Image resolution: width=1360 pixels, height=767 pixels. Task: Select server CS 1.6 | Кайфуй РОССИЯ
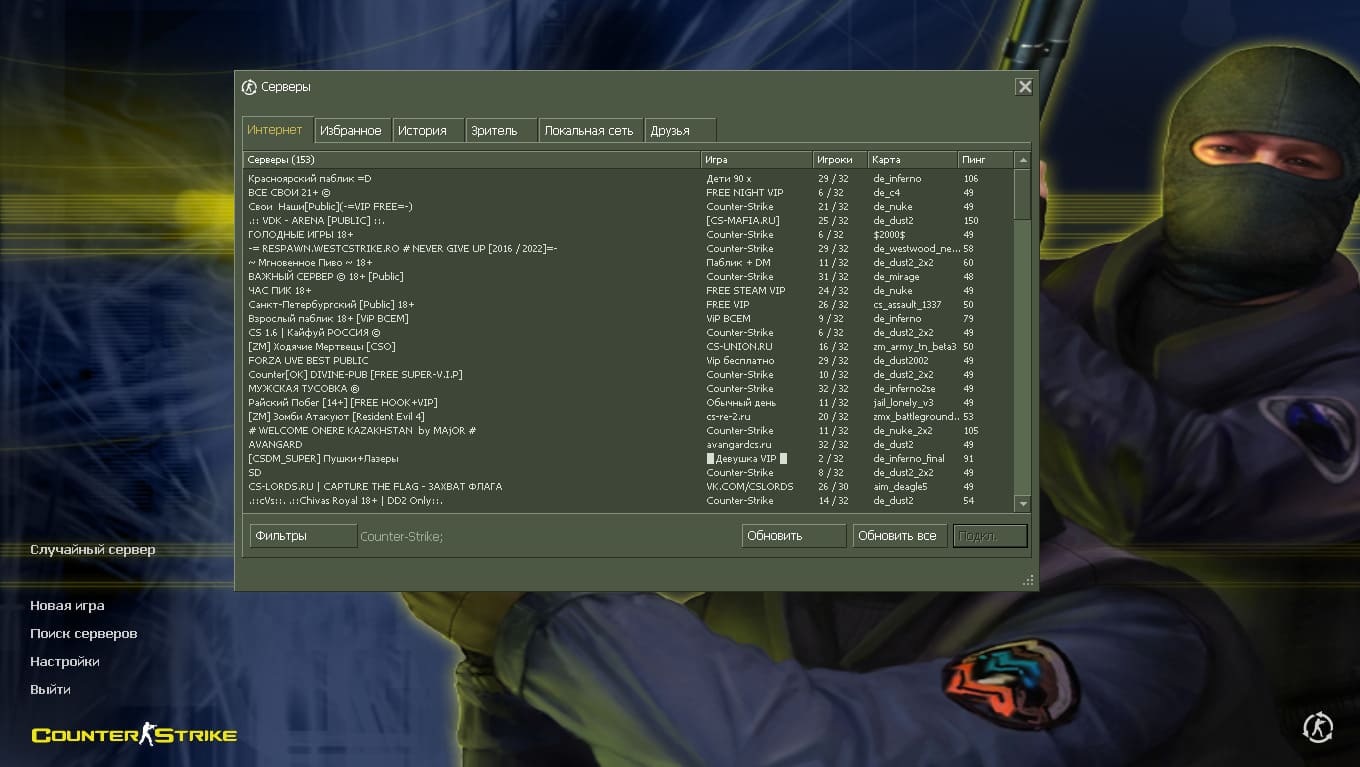coord(629,333)
